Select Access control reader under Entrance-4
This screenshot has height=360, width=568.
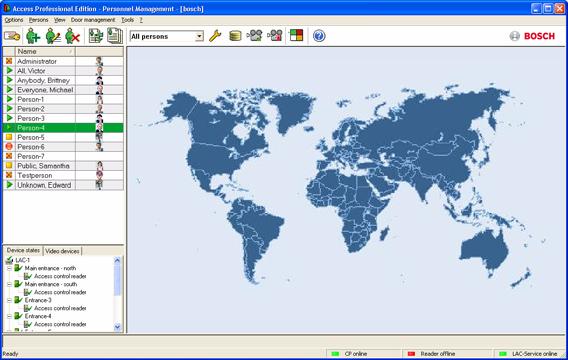click(x=60, y=324)
